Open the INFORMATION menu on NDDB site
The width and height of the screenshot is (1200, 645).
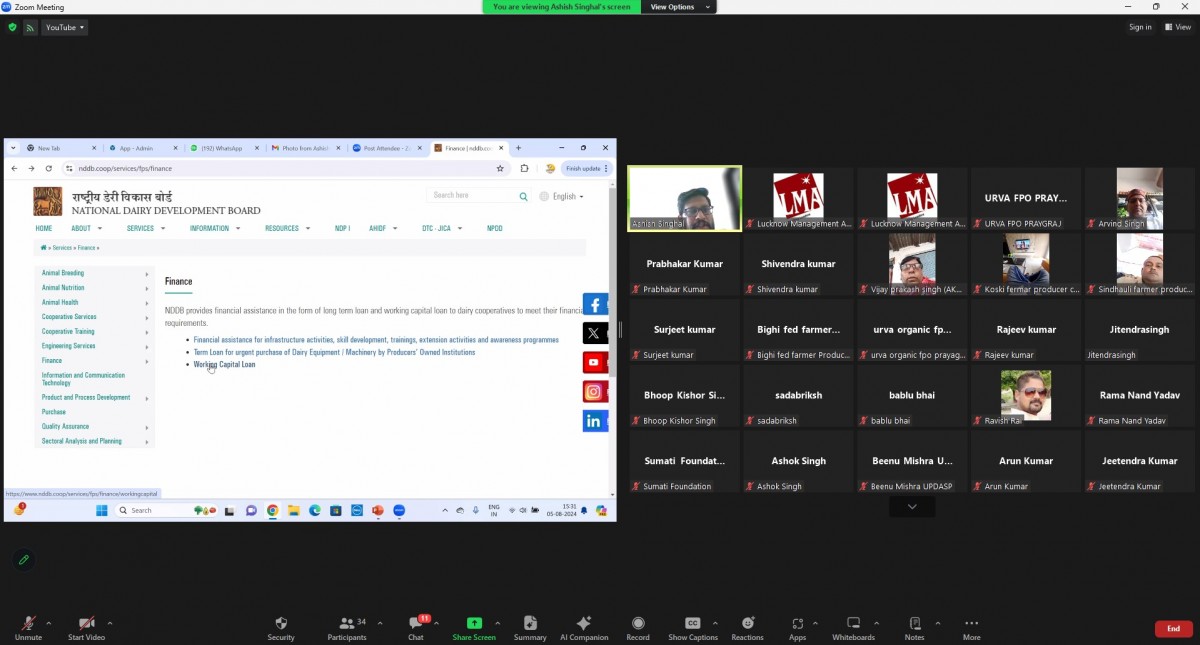[x=214, y=228]
